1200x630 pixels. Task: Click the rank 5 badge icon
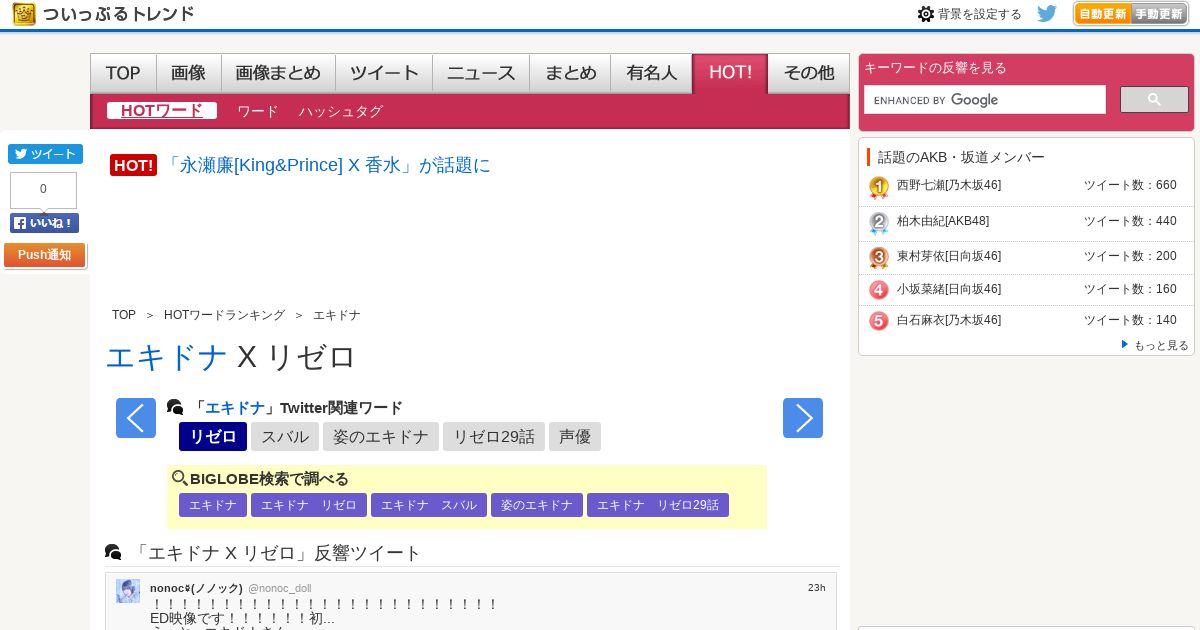click(879, 321)
